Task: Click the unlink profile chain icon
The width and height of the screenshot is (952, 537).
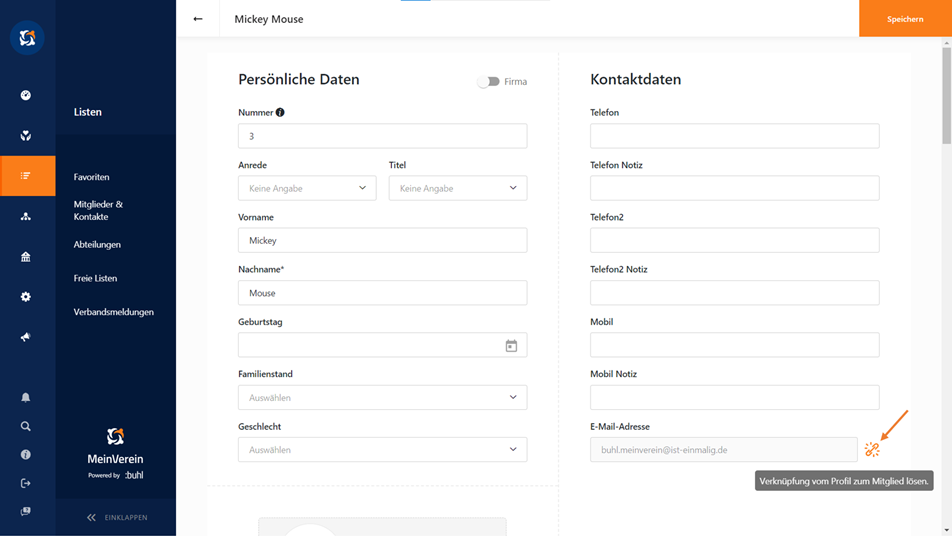Action: pyautogui.click(x=872, y=450)
